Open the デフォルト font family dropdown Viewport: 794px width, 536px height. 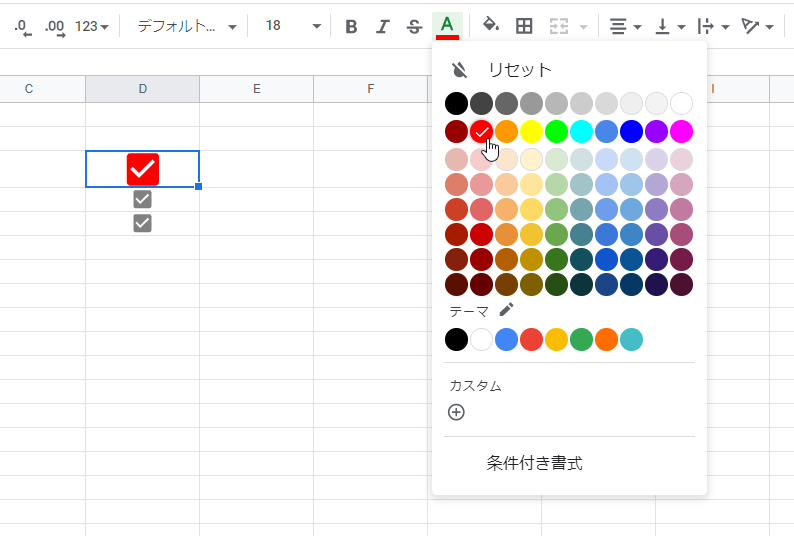187,26
